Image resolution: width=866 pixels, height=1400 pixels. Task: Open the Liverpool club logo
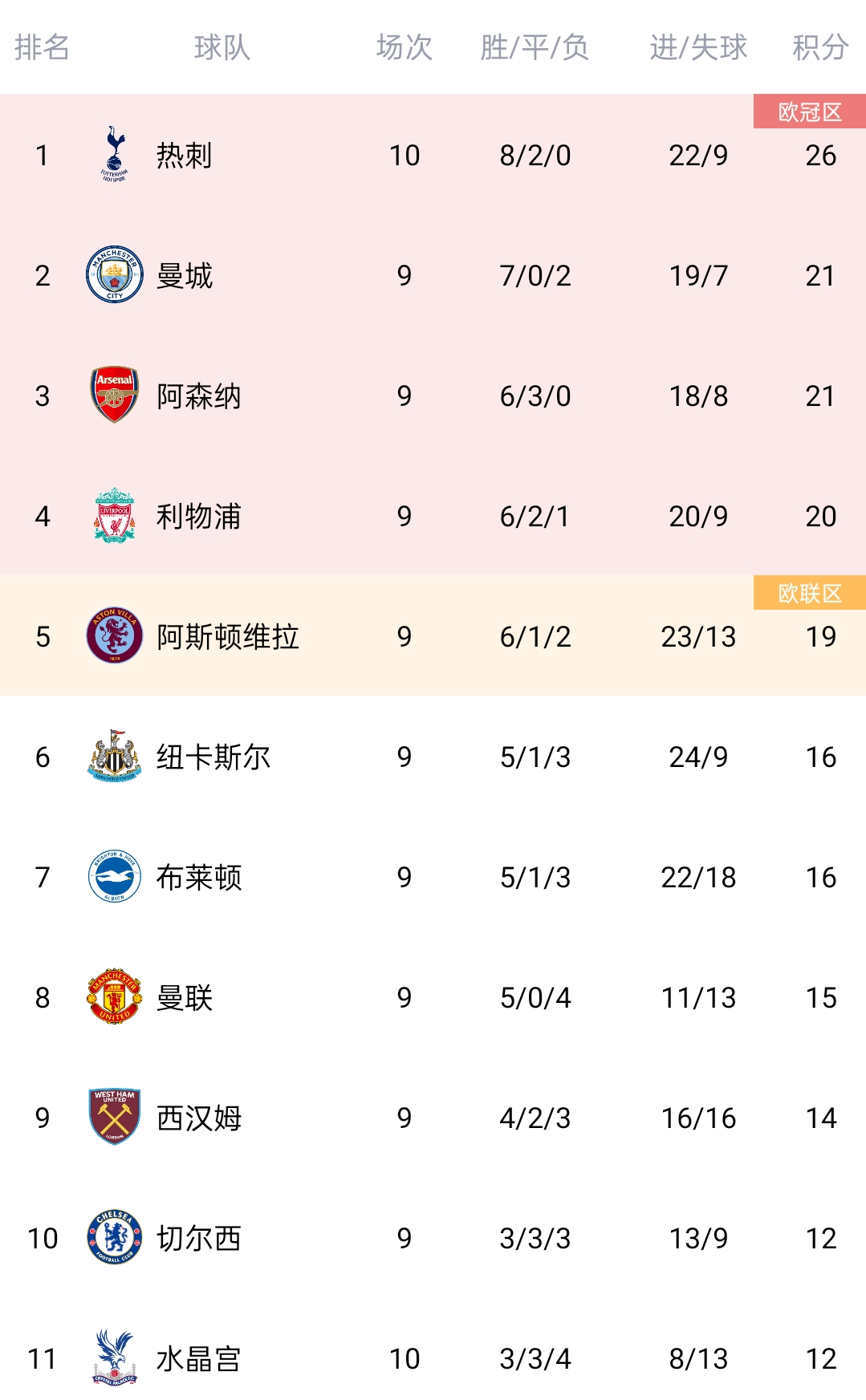pyautogui.click(x=114, y=515)
